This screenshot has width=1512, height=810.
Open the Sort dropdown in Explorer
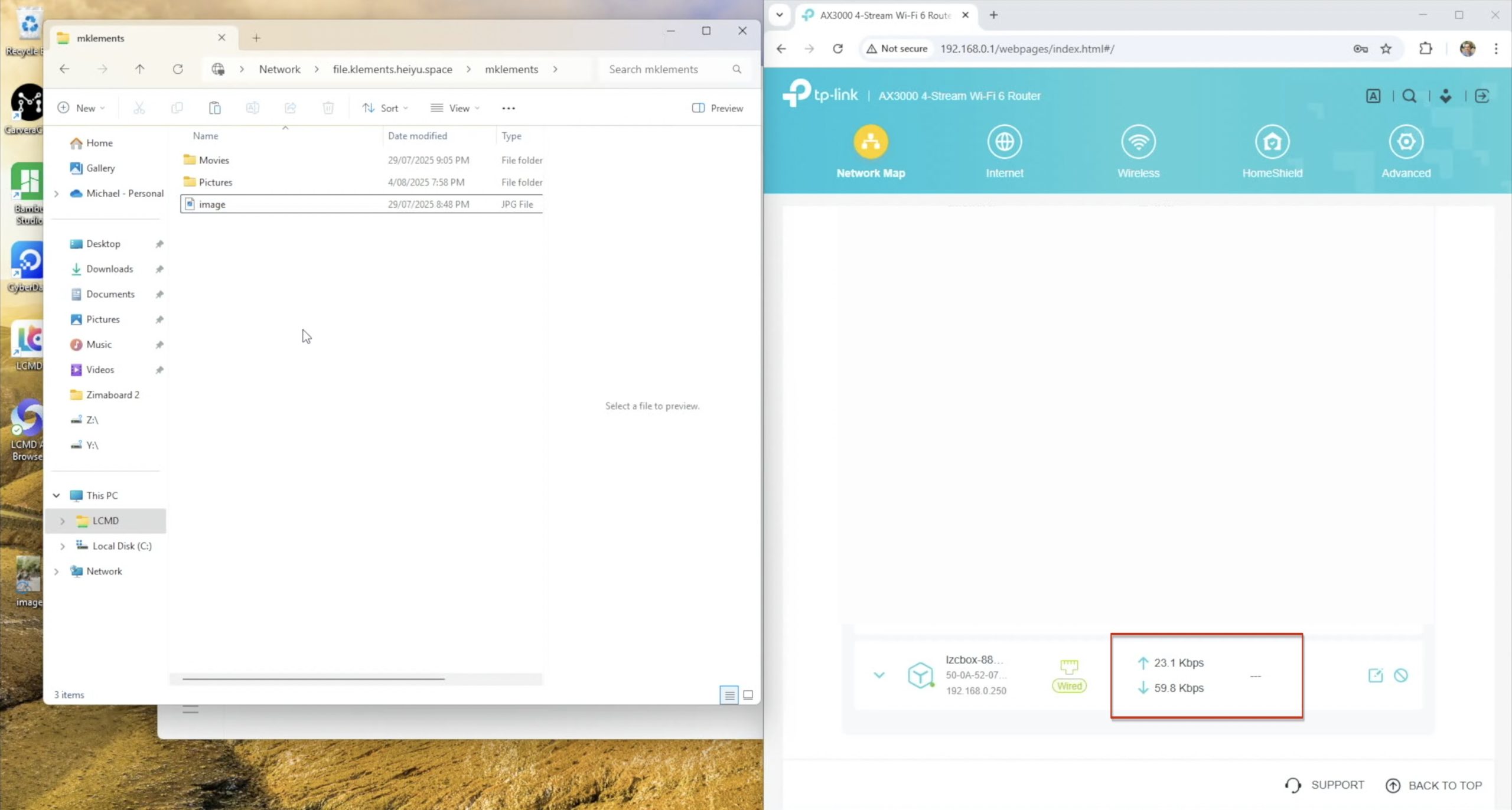(385, 108)
